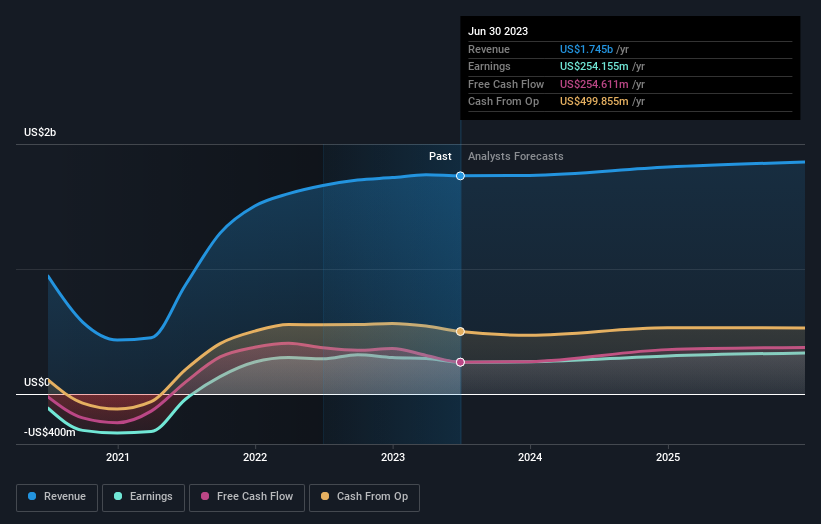Click the US$254.611m free cash flow value

[594, 84]
